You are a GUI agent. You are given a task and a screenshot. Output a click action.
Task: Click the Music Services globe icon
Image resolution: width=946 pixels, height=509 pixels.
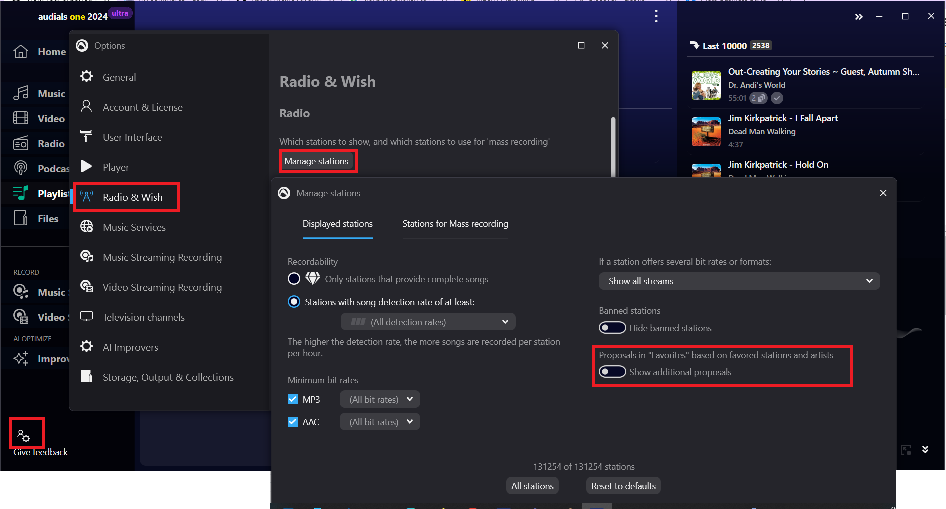(87, 227)
